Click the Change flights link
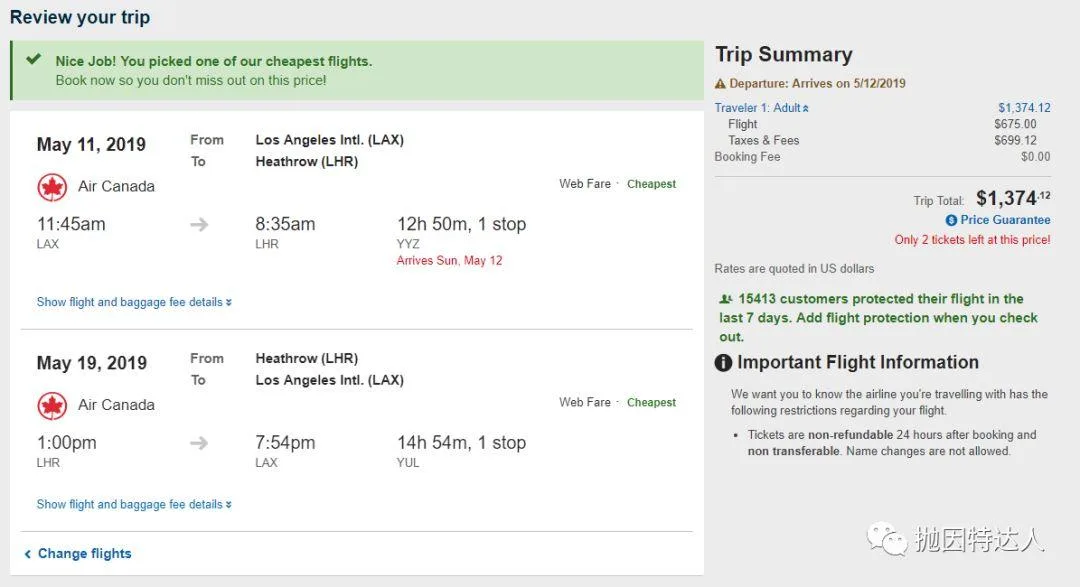The width and height of the screenshot is (1080, 587). 84,553
